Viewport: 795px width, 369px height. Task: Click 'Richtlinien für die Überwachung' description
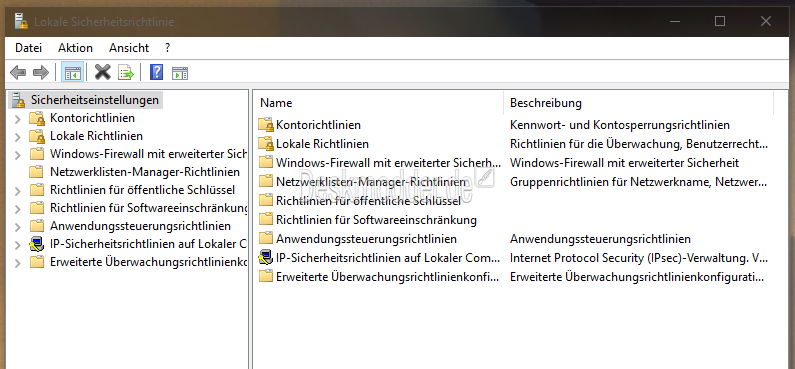point(638,144)
